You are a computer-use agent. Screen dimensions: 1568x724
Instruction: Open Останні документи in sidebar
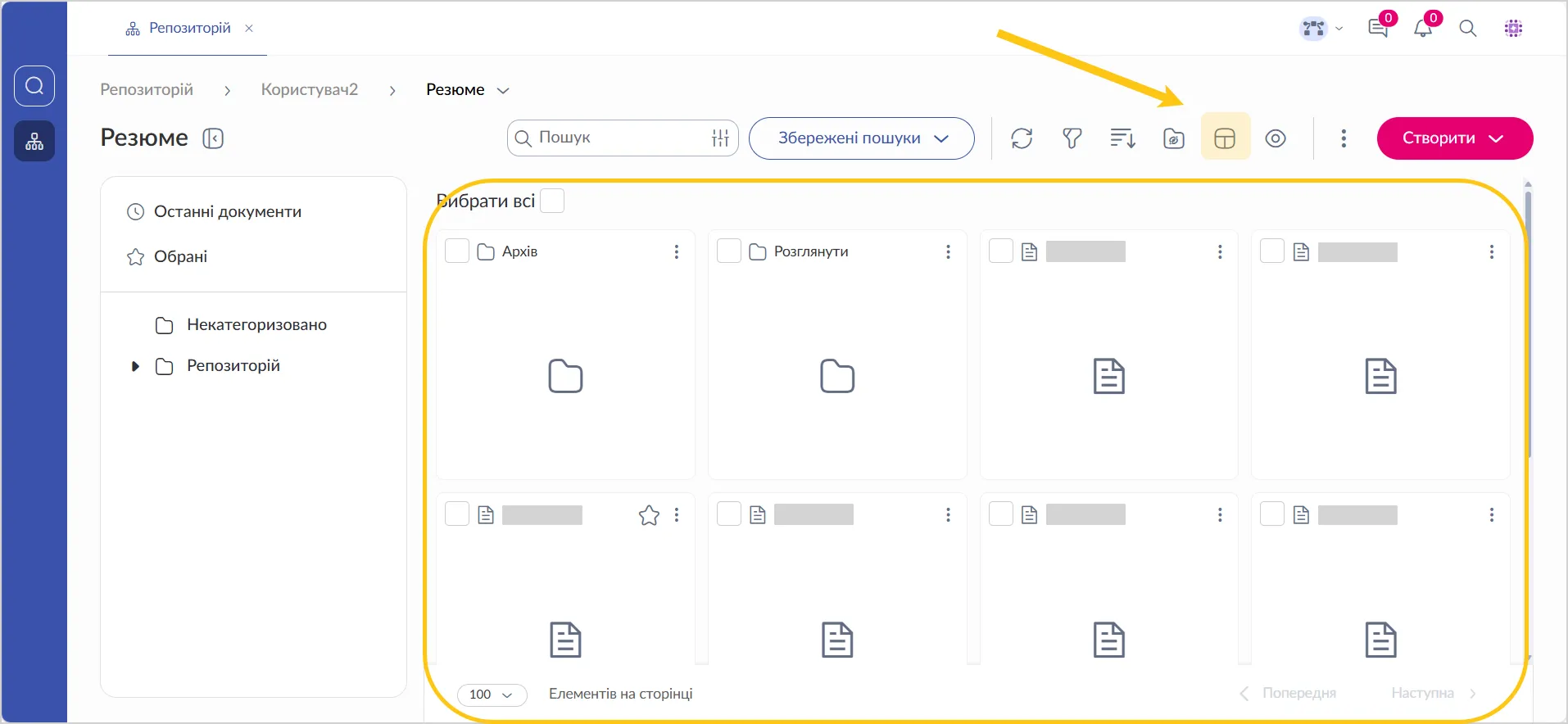(227, 212)
